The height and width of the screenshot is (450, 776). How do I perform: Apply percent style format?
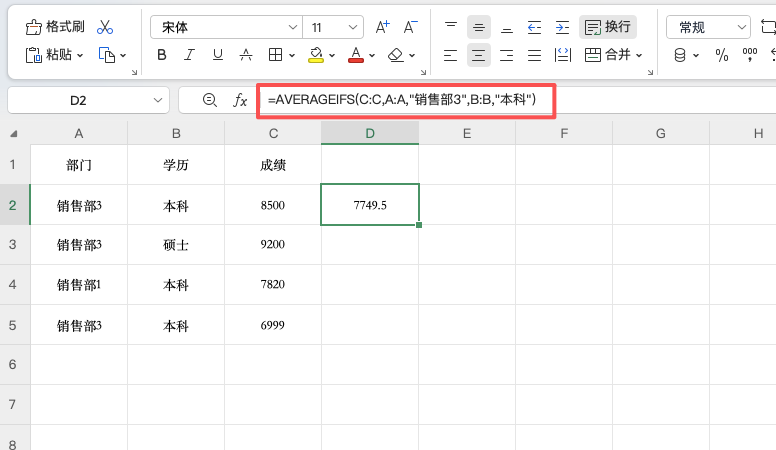click(x=722, y=55)
